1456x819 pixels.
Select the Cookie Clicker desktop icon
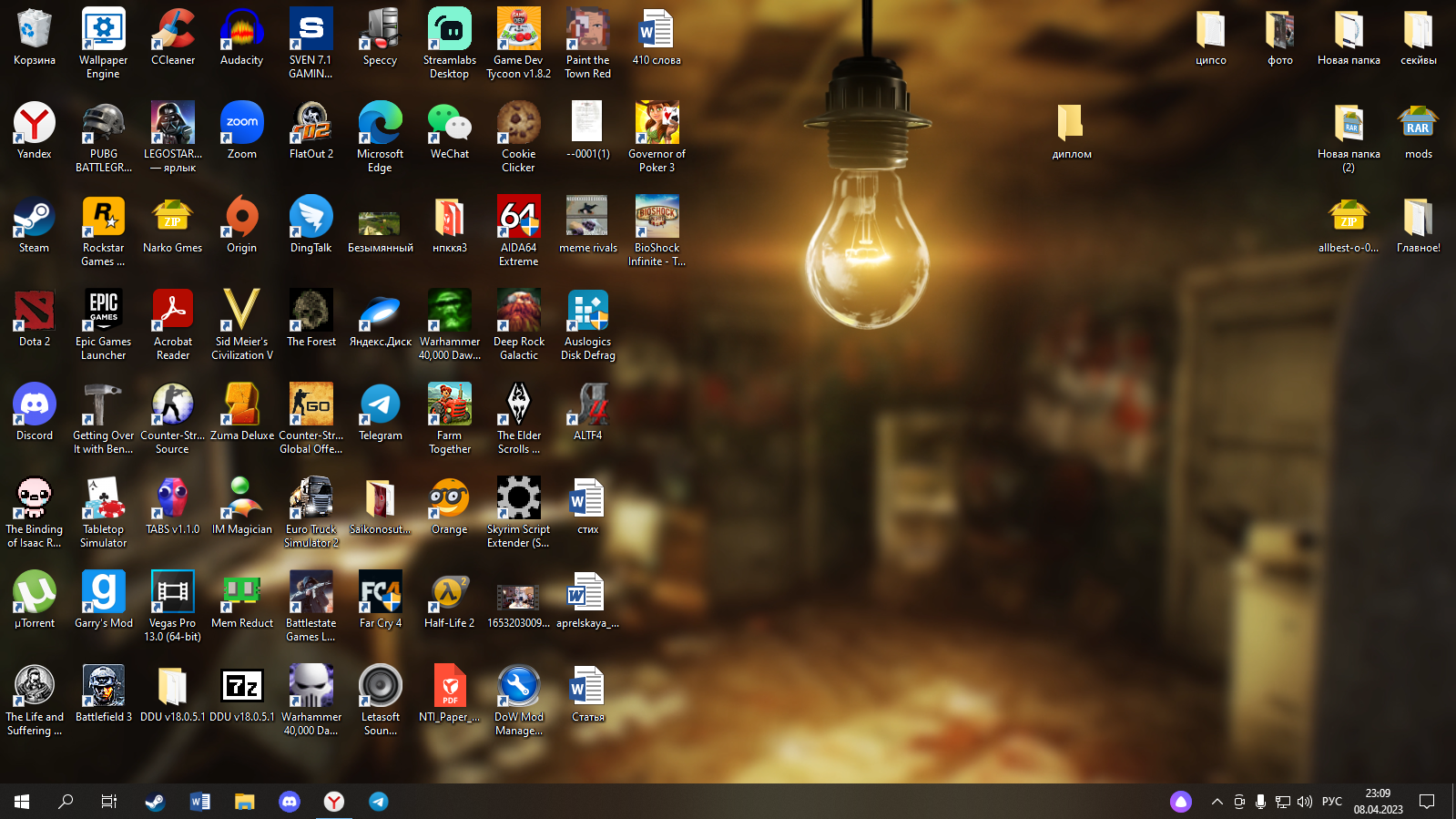click(x=519, y=136)
